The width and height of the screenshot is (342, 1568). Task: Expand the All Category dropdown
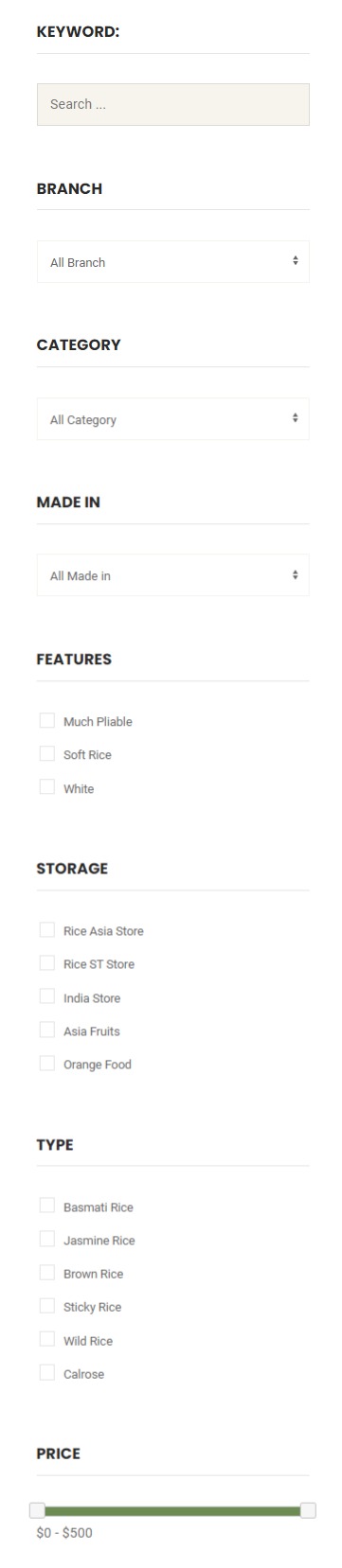(x=172, y=418)
